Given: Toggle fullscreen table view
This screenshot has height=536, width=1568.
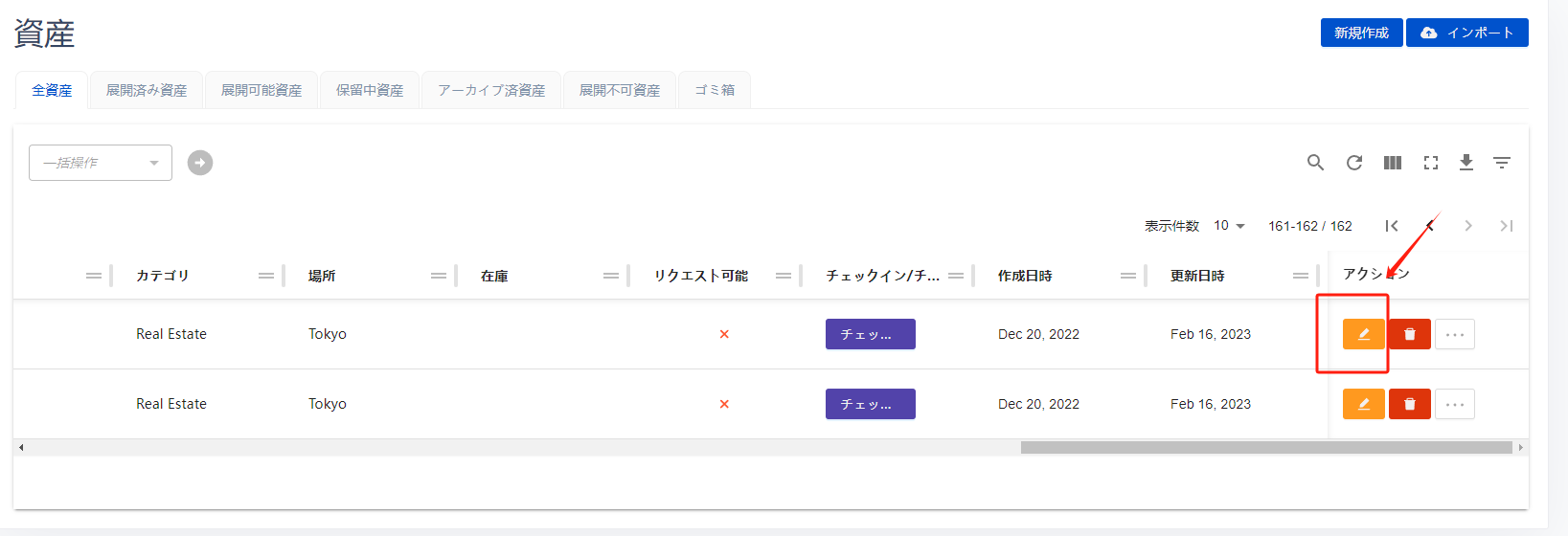Looking at the screenshot, I should point(1430,163).
